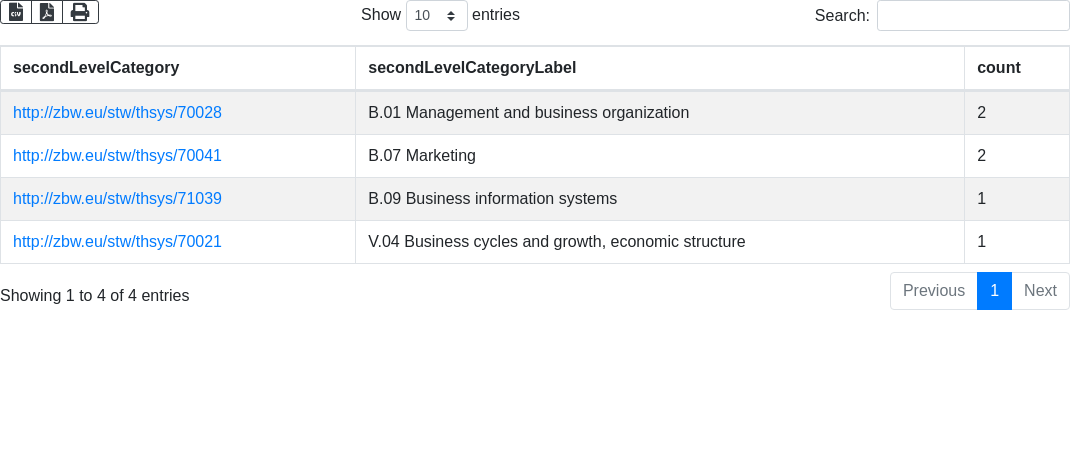Open the thsys/70028 link
The height and width of the screenshot is (450, 1070).
(117, 113)
